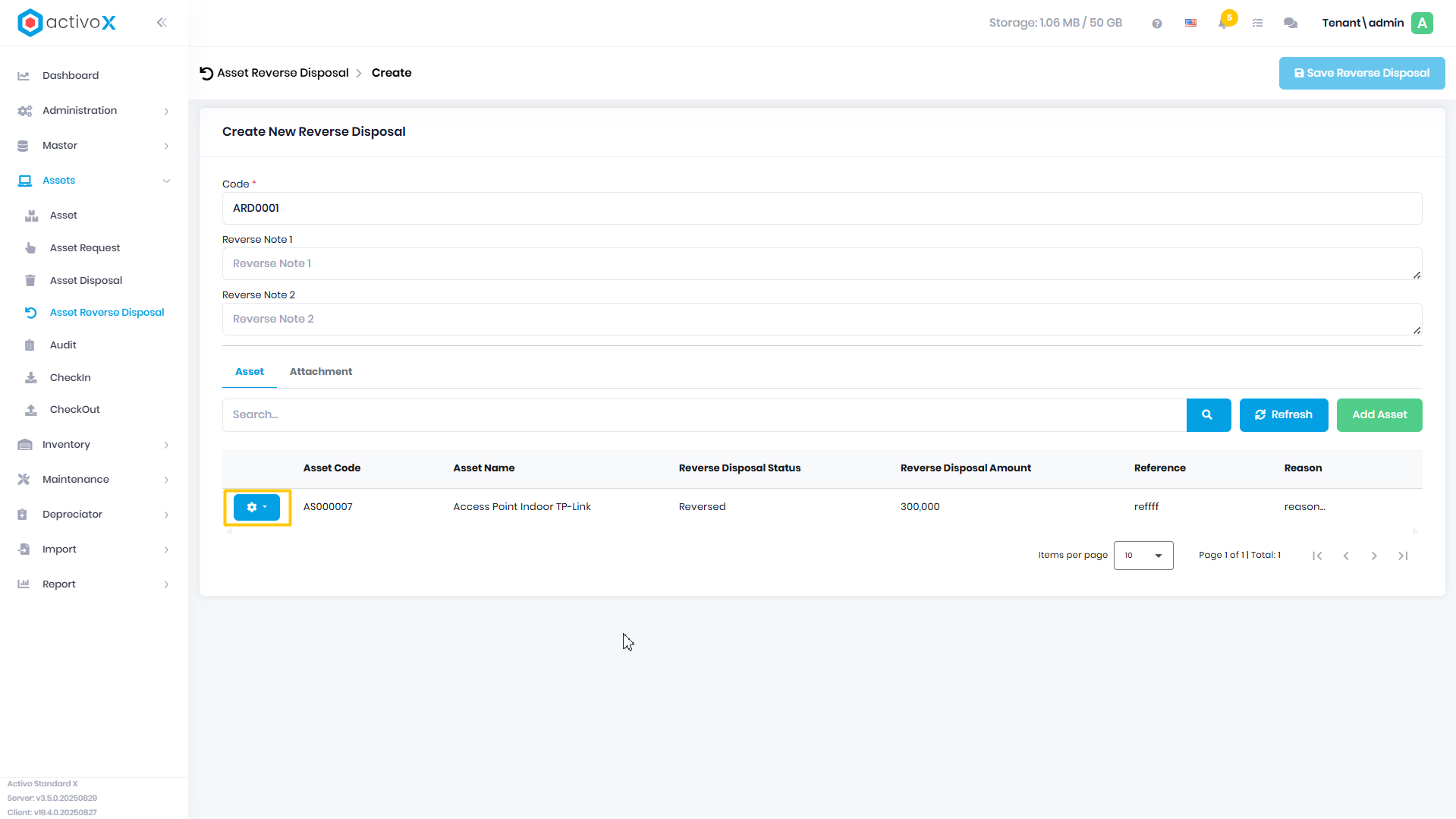
Task: Open the gear actions dropdown for AS000007
Action: coord(256,507)
